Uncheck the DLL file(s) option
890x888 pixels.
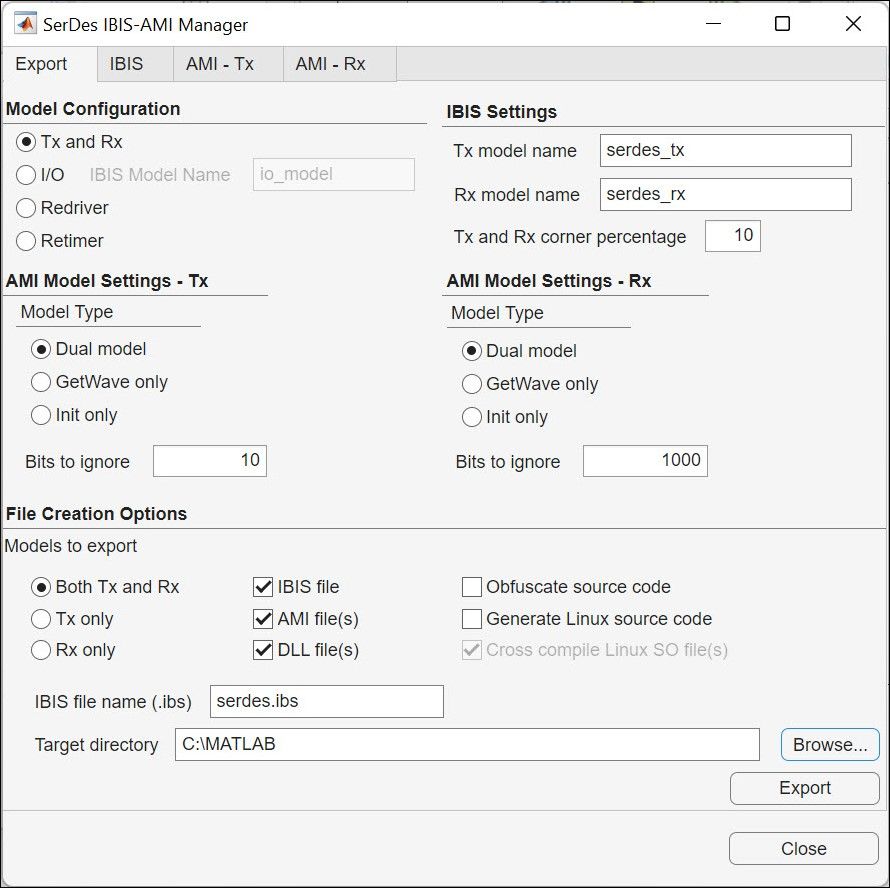click(262, 651)
